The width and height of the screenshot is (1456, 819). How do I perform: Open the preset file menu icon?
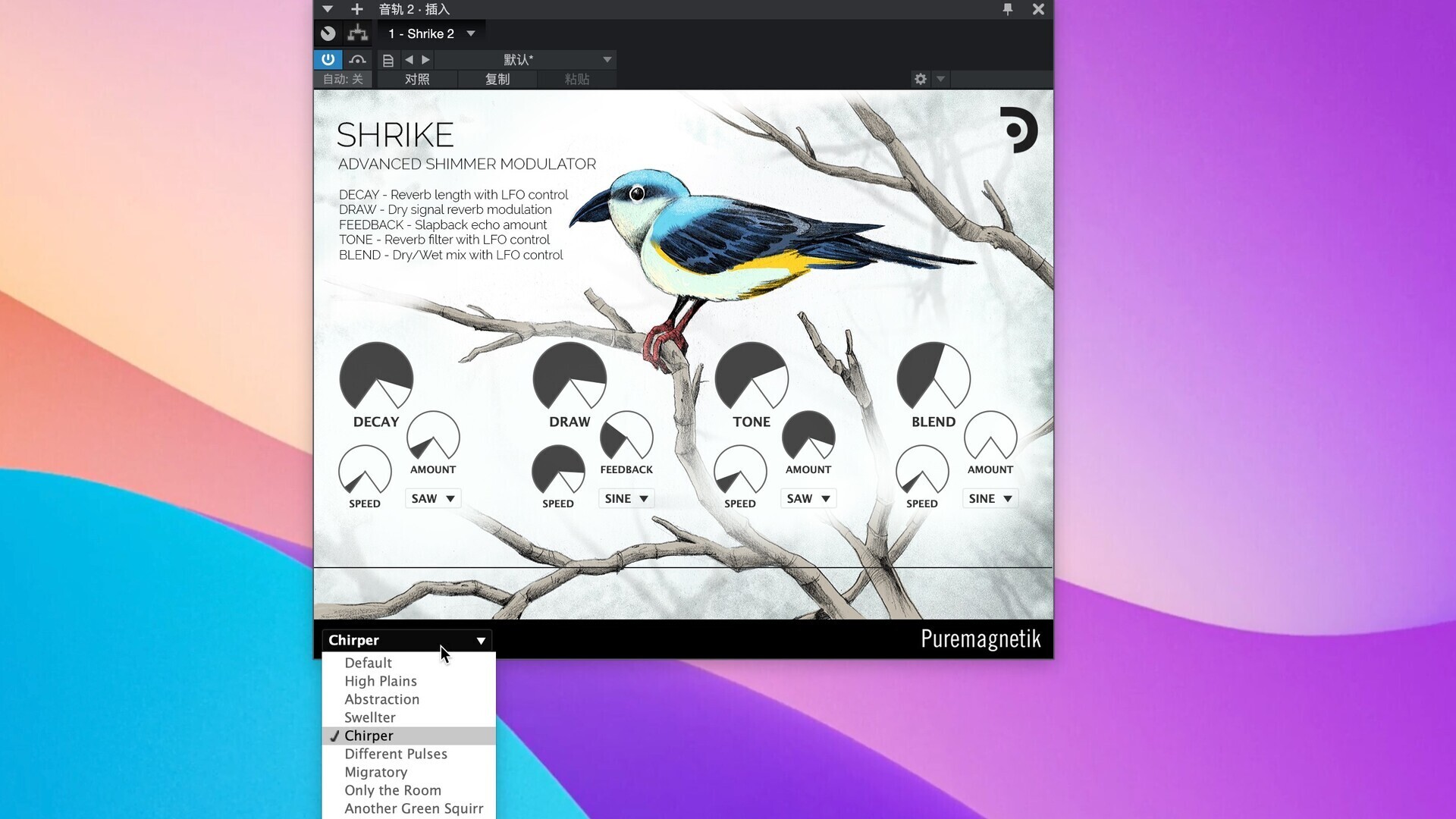pos(388,60)
